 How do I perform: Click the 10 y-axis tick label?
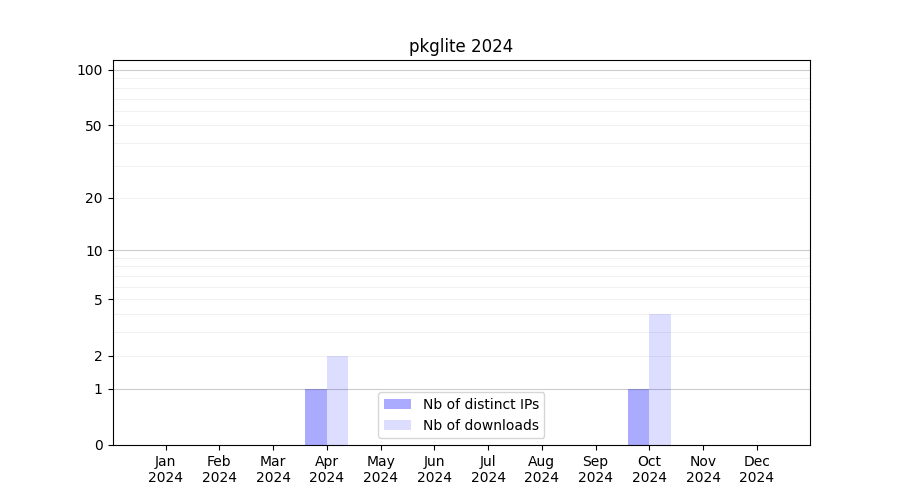click(x=94, y=251)
